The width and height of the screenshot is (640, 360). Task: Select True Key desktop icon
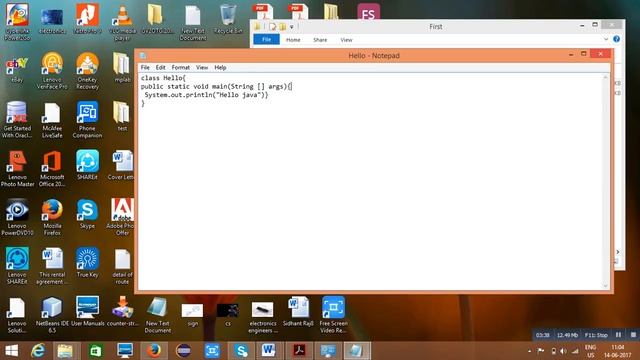tap(87, 262)
